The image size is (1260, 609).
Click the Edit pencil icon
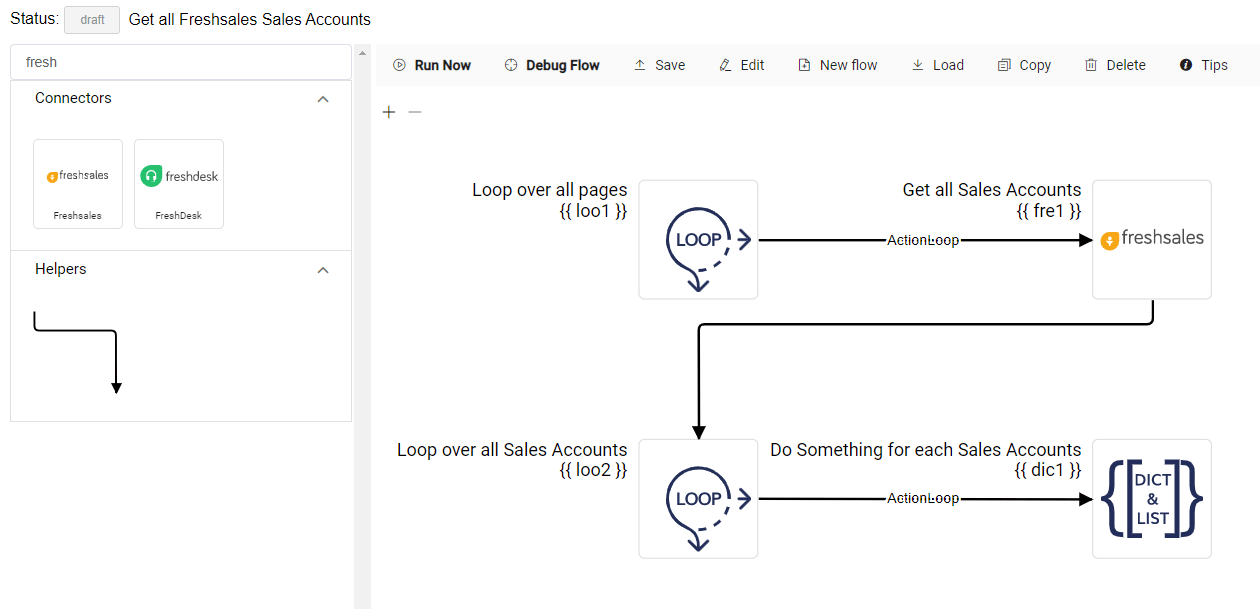pos(726,65)
